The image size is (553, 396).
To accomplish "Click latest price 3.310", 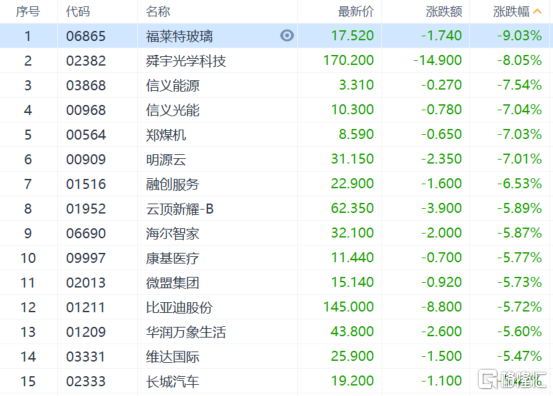I will pyautogui.click(x=356, y=85).
